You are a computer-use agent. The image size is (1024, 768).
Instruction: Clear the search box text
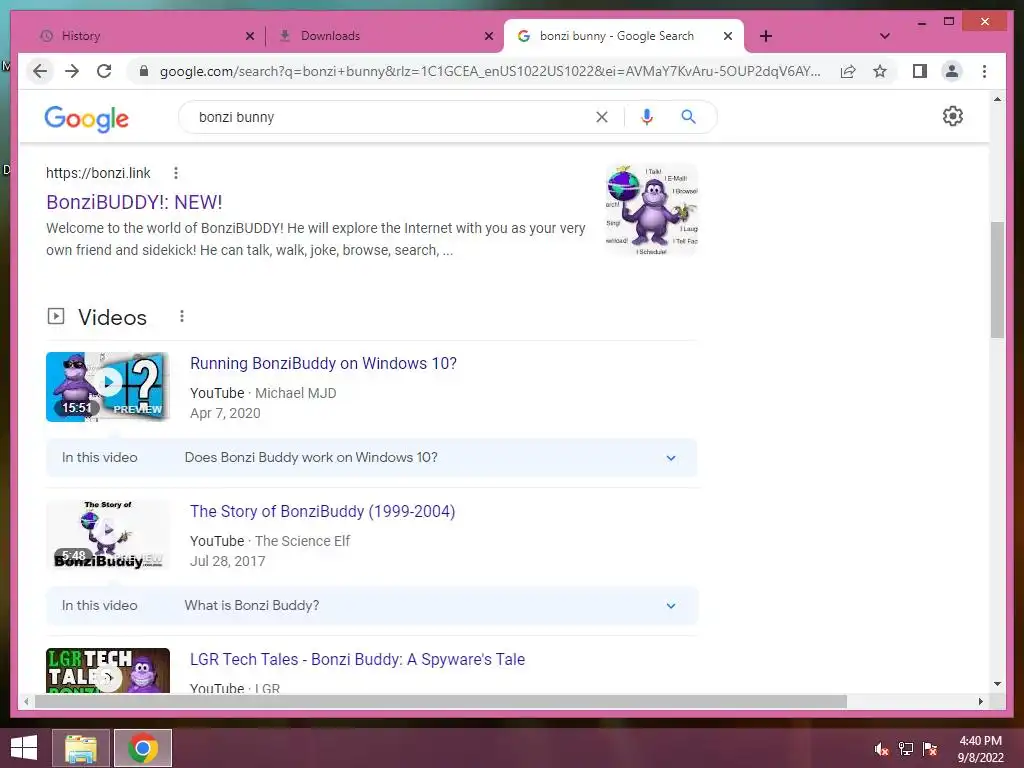click(x=601, y=117)
